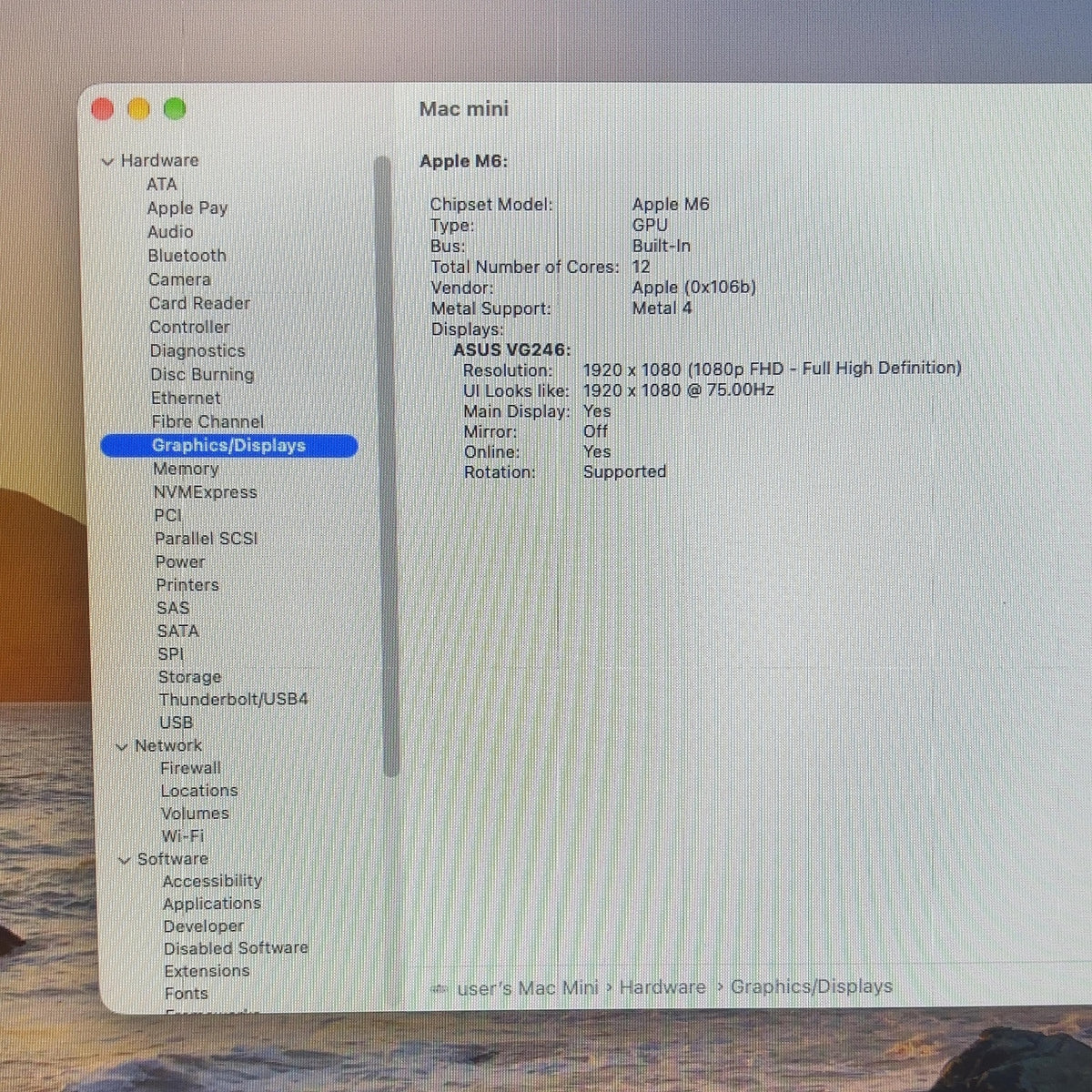Collapse the Hardware section chevron
Image resolution: width=1092 pixels, height=1092 pixels.
107,161
